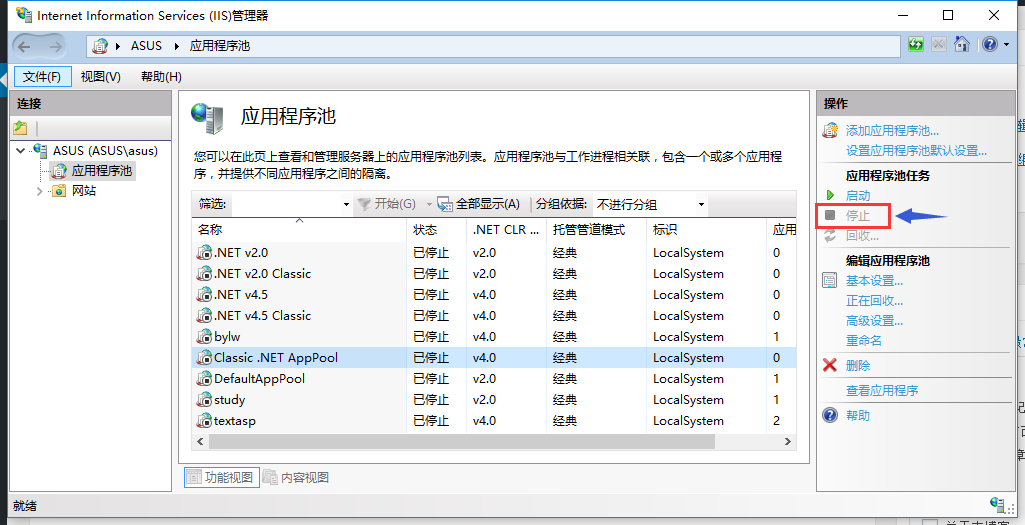Click v4.0 in the textasp row

[x=484, y=420]
